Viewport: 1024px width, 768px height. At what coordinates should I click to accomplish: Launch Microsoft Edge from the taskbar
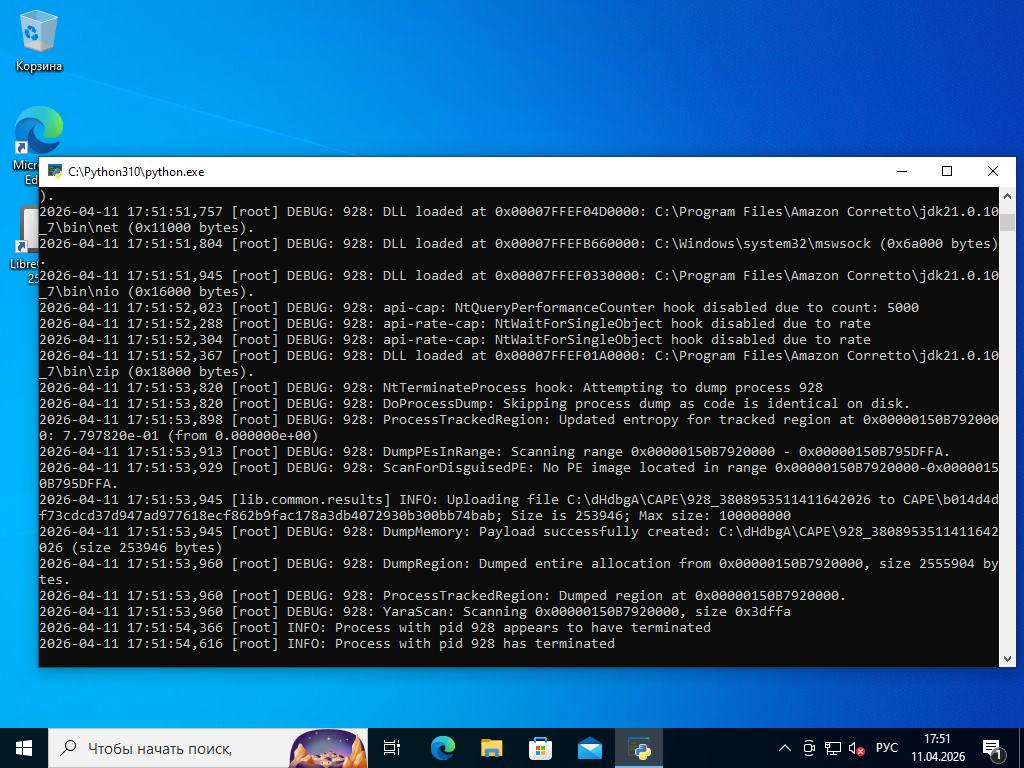click(x=442, y=748)
